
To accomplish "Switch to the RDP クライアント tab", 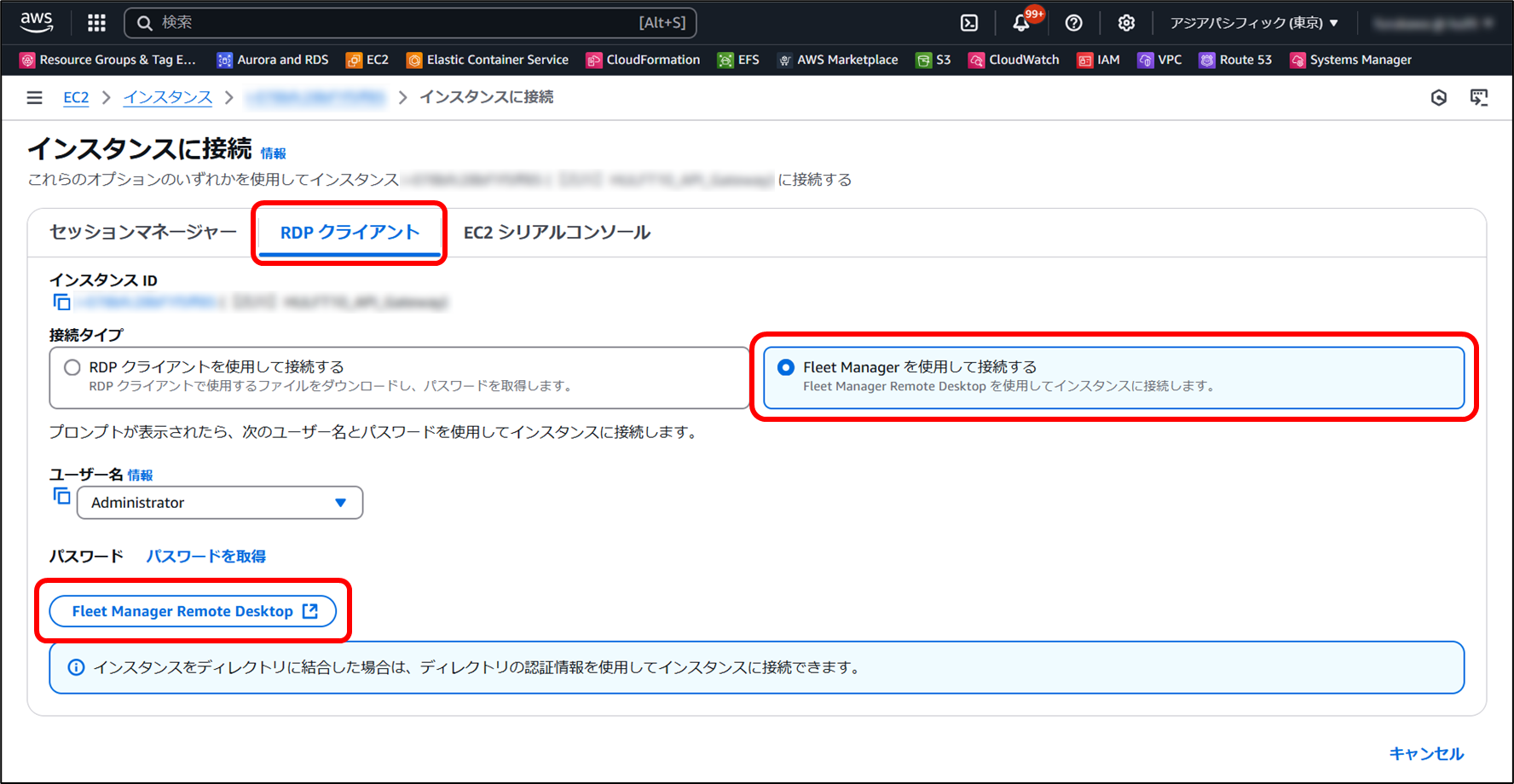I will tap(350, 233).
